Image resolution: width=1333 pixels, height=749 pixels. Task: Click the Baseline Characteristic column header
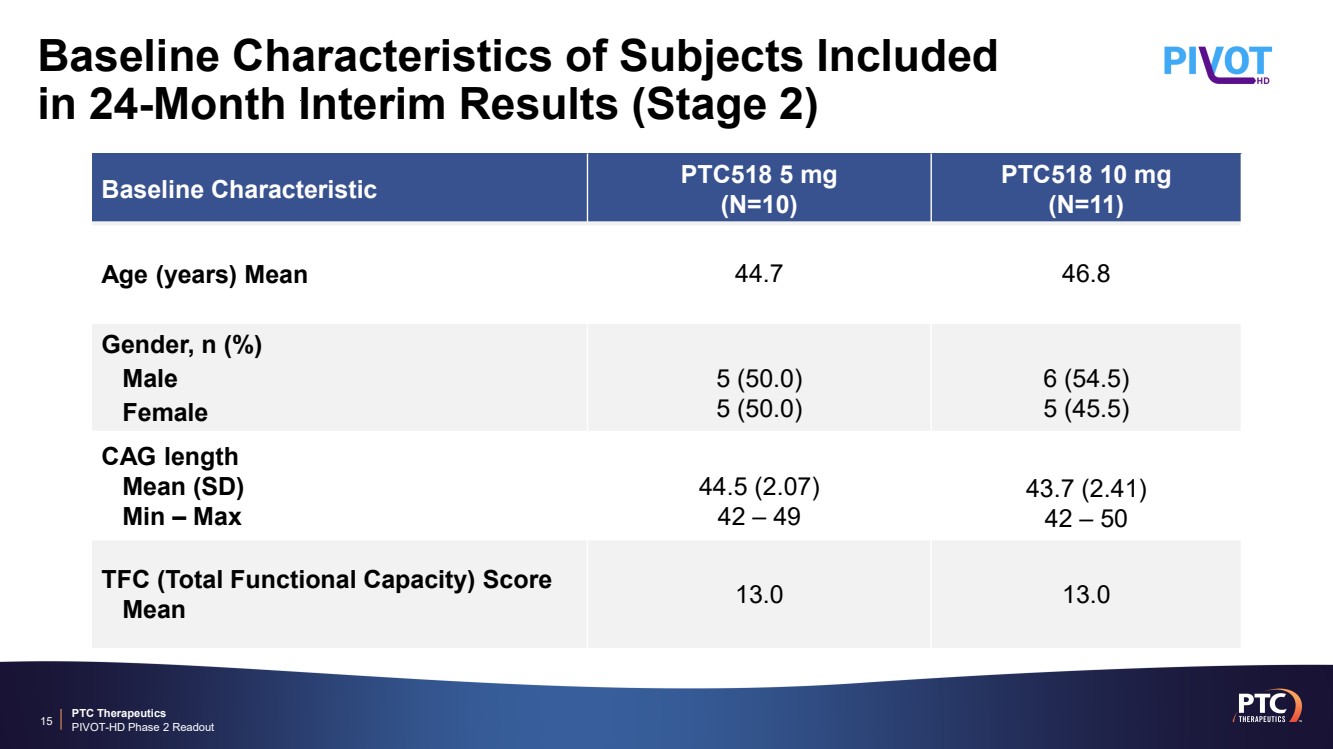pyautogui.click(x=239, y=189)
